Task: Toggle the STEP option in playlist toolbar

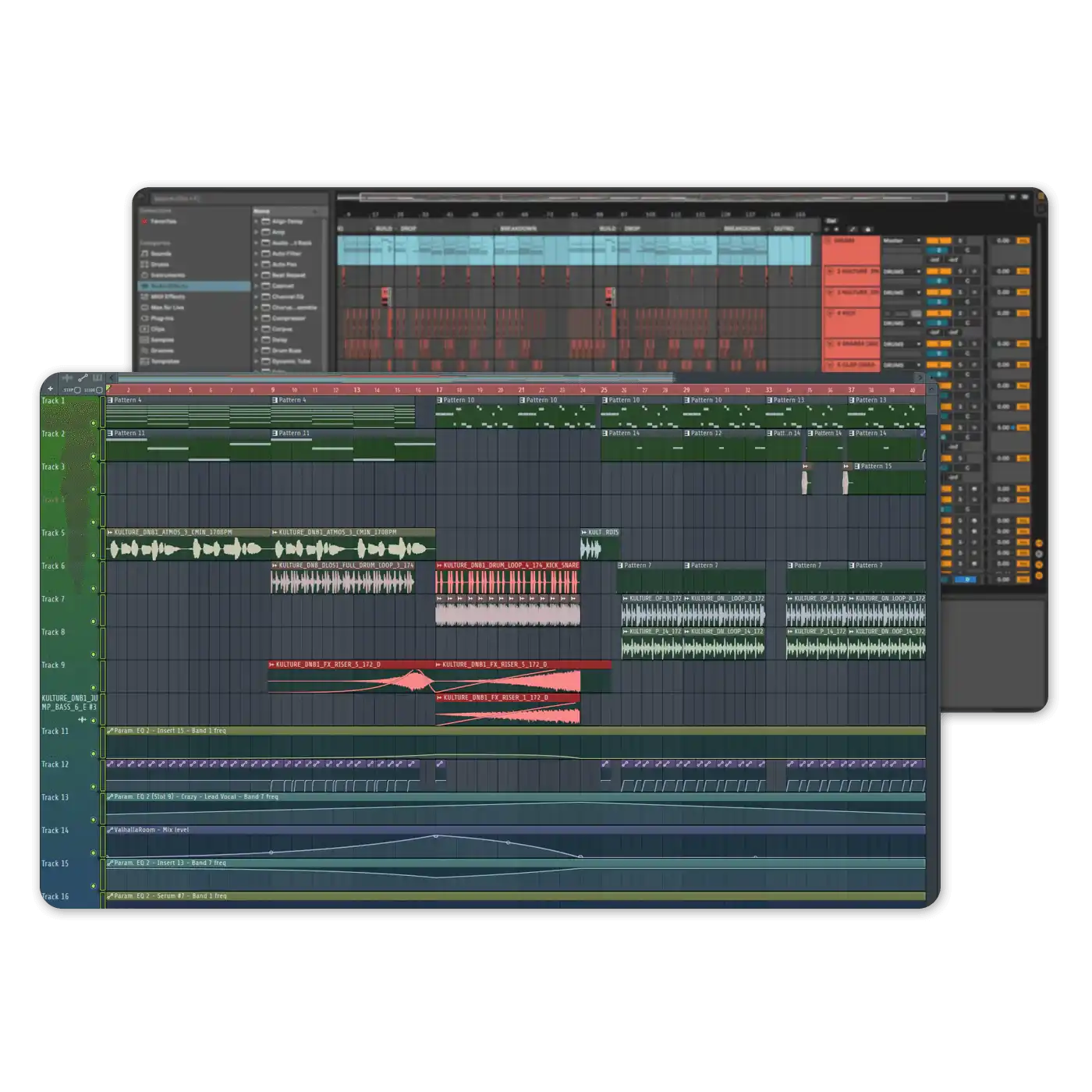Action: (x=78, y=390)
